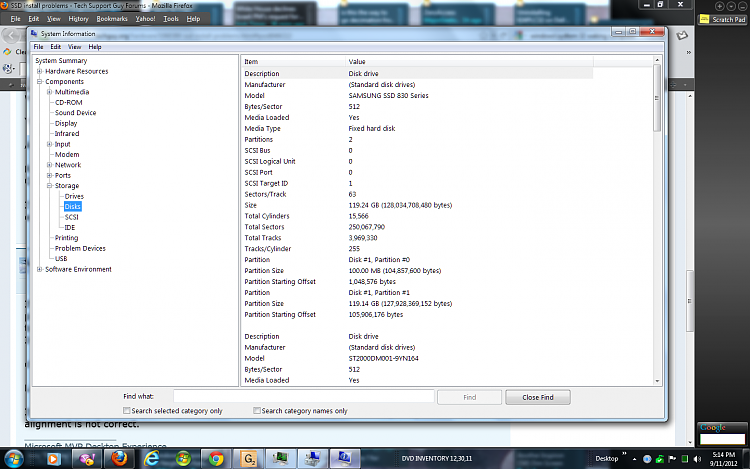Check Search selected category only
Screen dimensions: 750x469
tap(127, 411)
